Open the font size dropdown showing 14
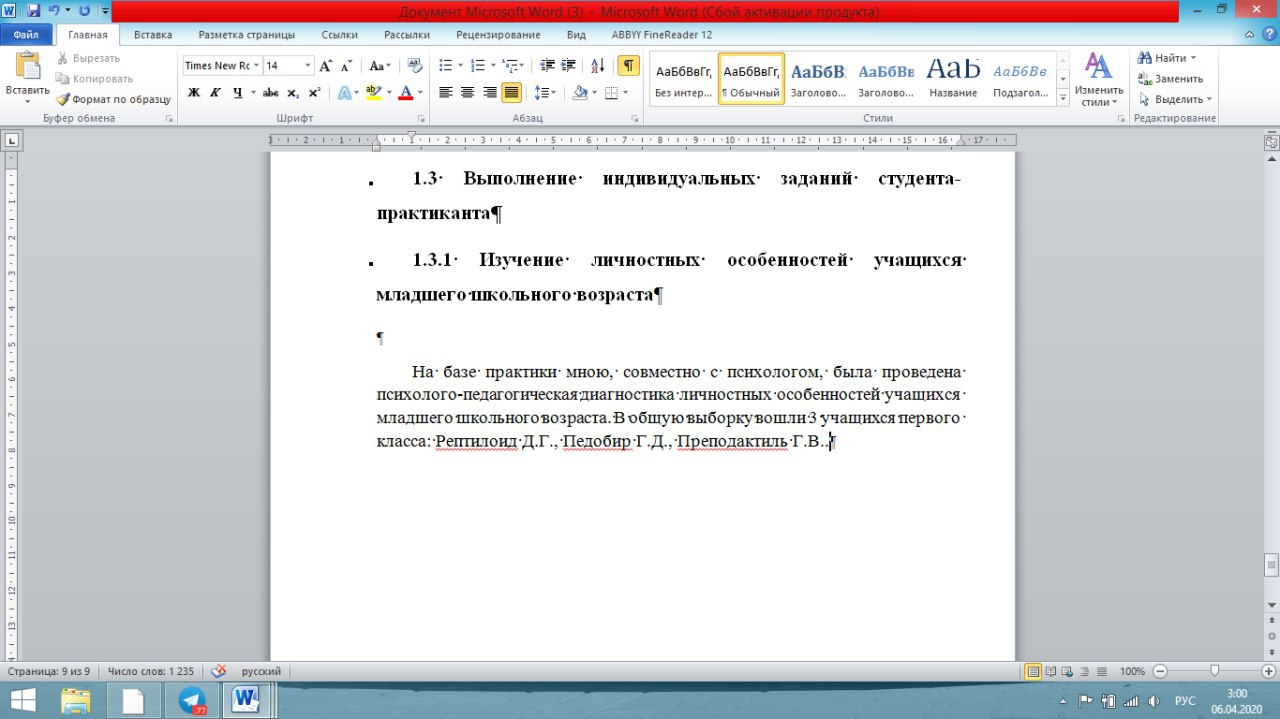 [x=308, y=66]
